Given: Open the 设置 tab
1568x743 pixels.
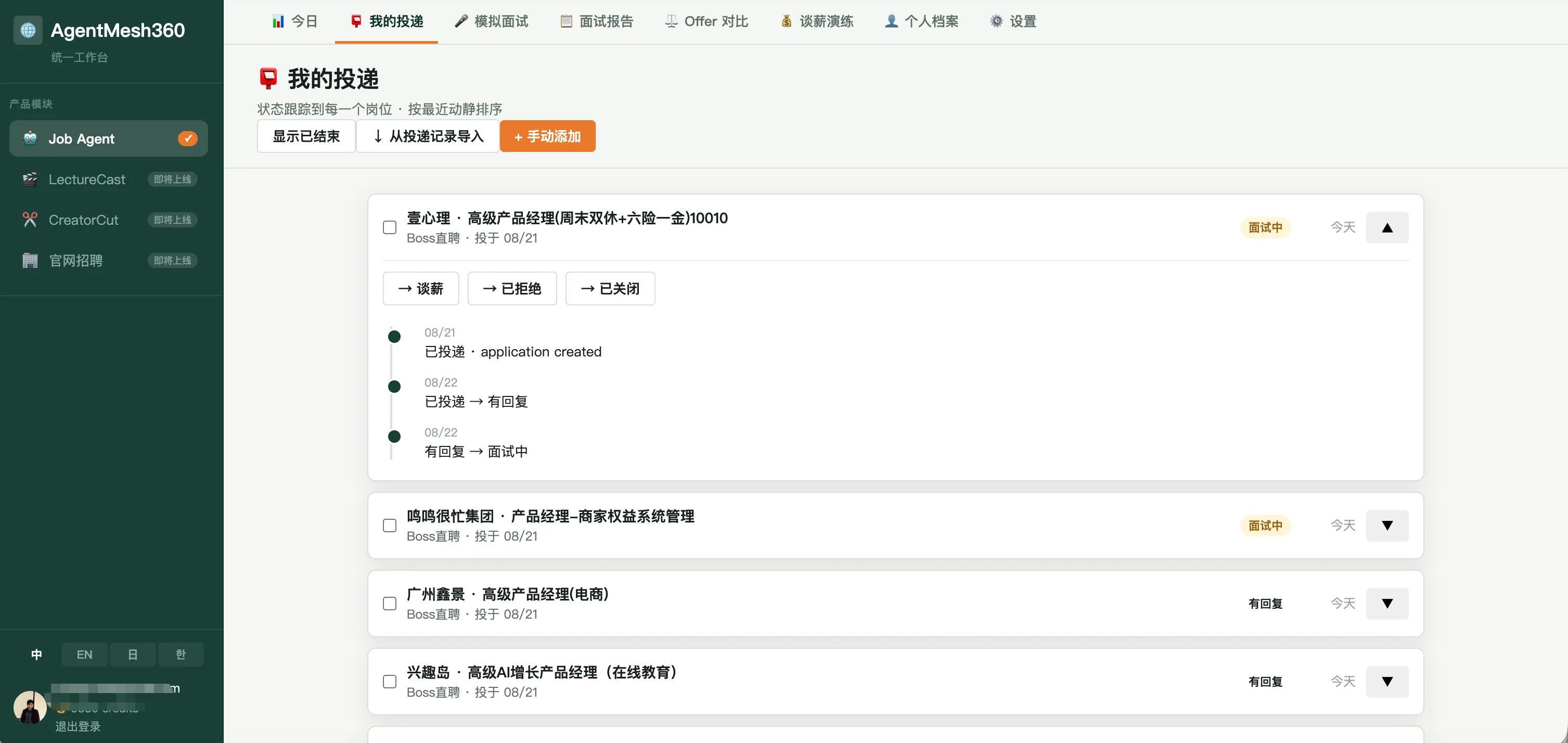Looking at the screenshot, I should point(1013,21).
